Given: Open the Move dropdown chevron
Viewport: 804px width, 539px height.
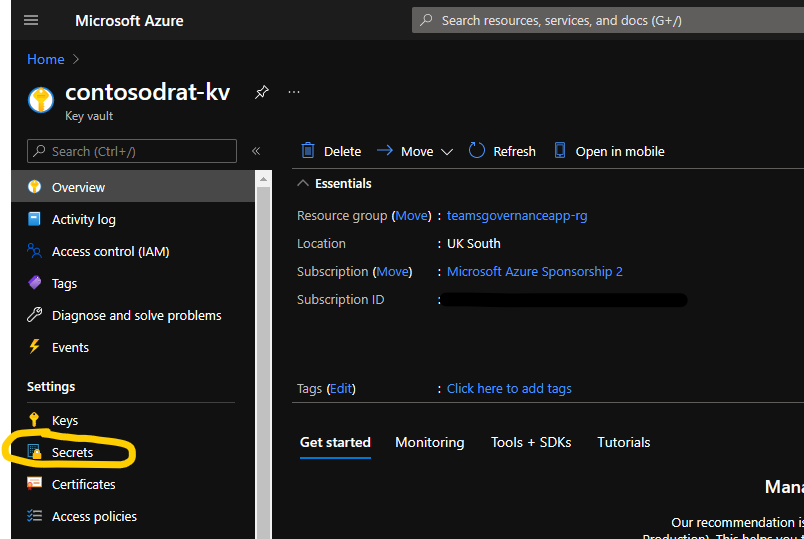Looking at the screenshot, I should pyautogui.click(x=447, y=152).
